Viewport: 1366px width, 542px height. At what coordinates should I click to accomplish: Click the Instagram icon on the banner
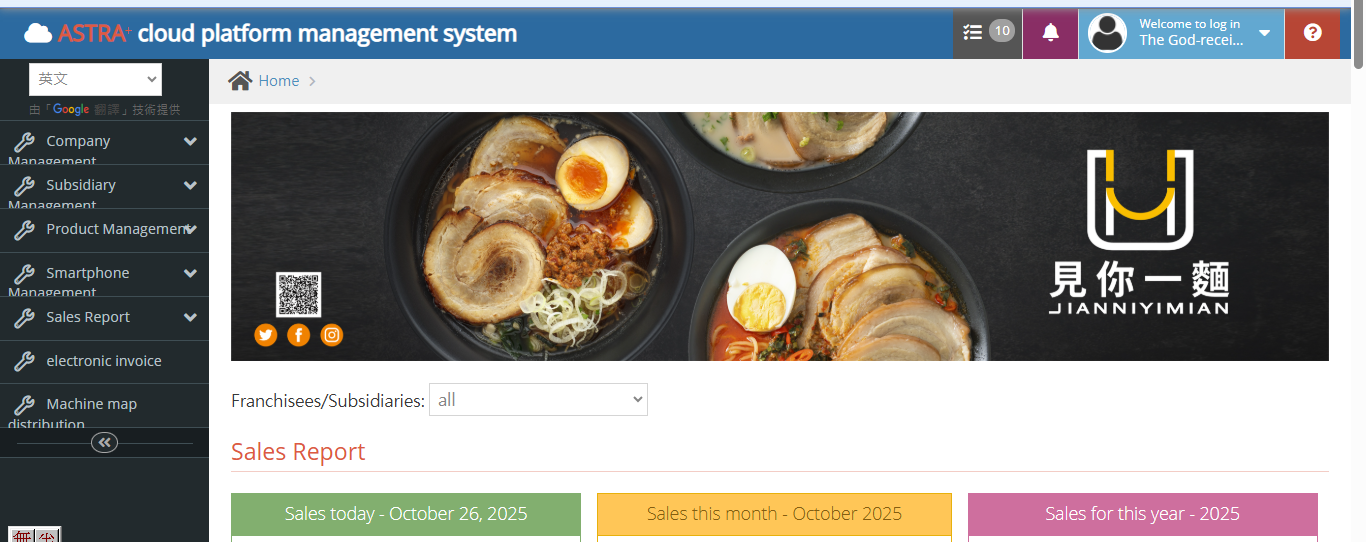point(332,335)
